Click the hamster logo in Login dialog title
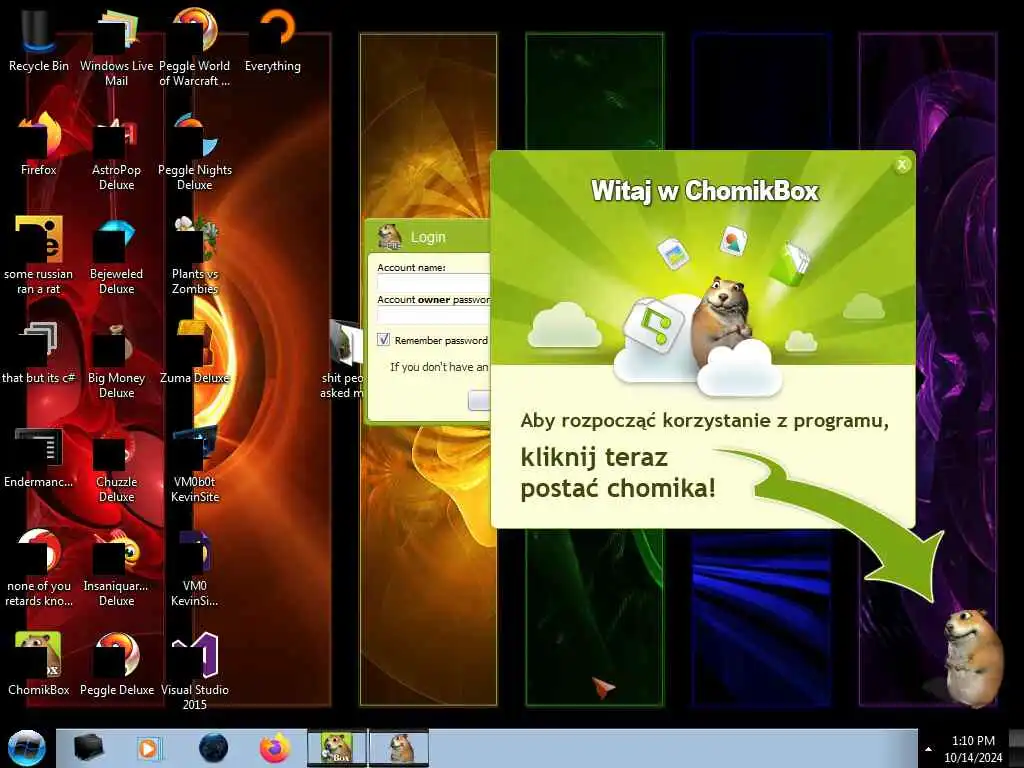Image resolution: width=1024 pixels, height=768 pixels. tap(390, 237)
